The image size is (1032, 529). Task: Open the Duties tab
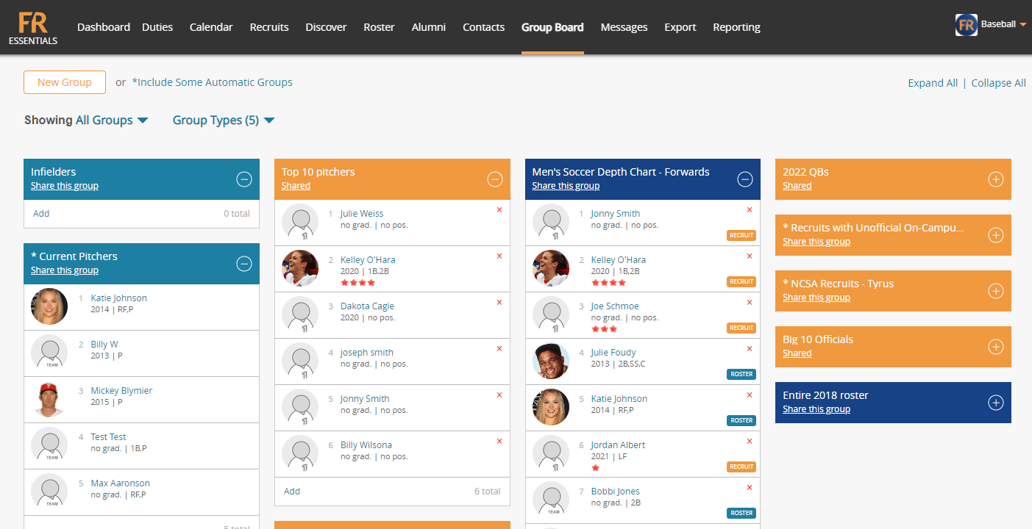[157, 27]
